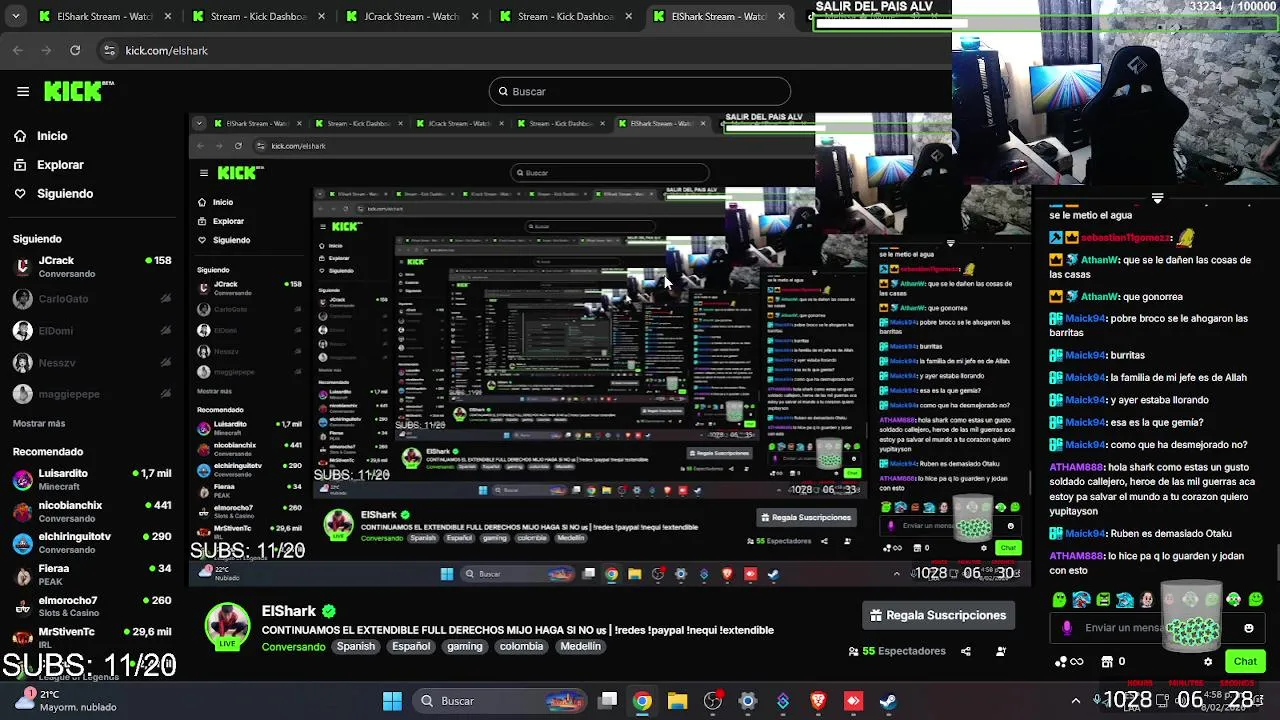Open recommended channel Luisardito
Viewport: 1280px width, 720px height.
tap(92, 479)
